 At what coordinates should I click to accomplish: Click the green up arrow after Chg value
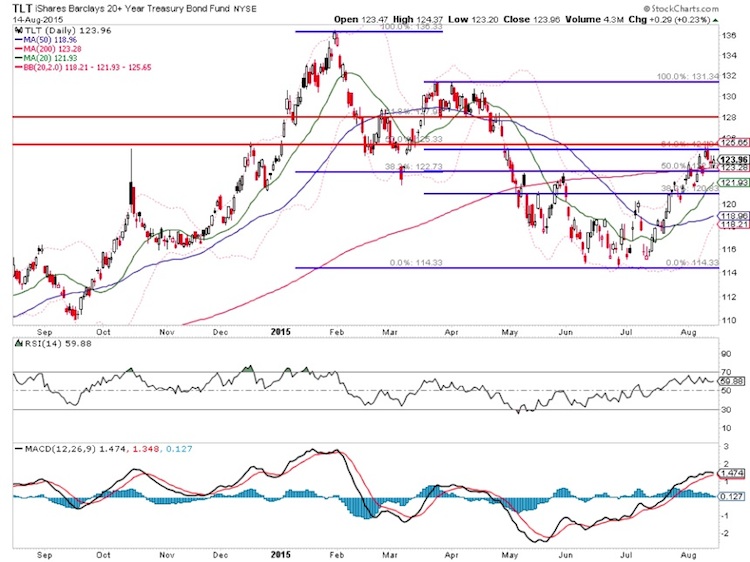point(716,20)
